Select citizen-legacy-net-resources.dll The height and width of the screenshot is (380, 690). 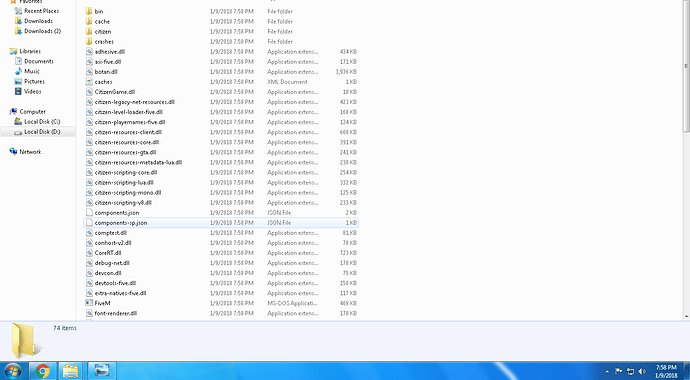coord(135,102)
